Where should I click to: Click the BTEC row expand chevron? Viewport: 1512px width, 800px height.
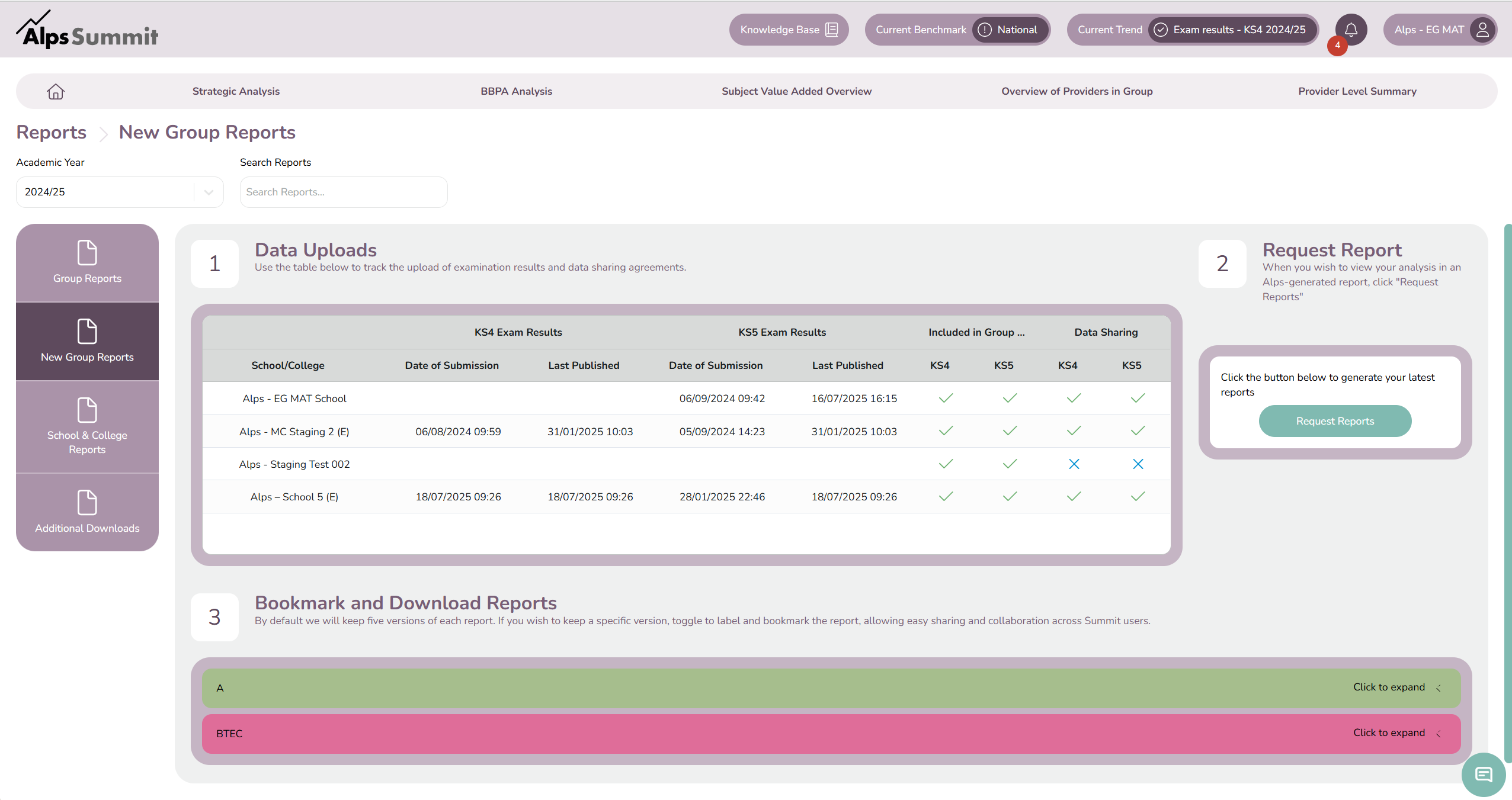1439,734
